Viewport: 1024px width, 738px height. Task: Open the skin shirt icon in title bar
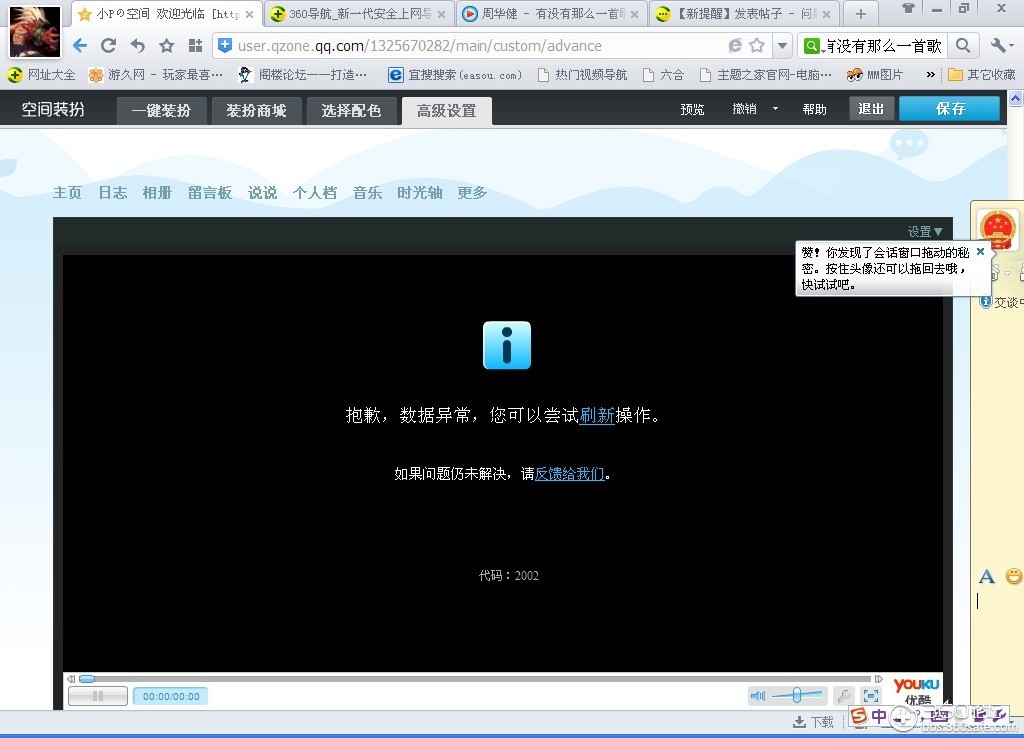pos(908,8)
